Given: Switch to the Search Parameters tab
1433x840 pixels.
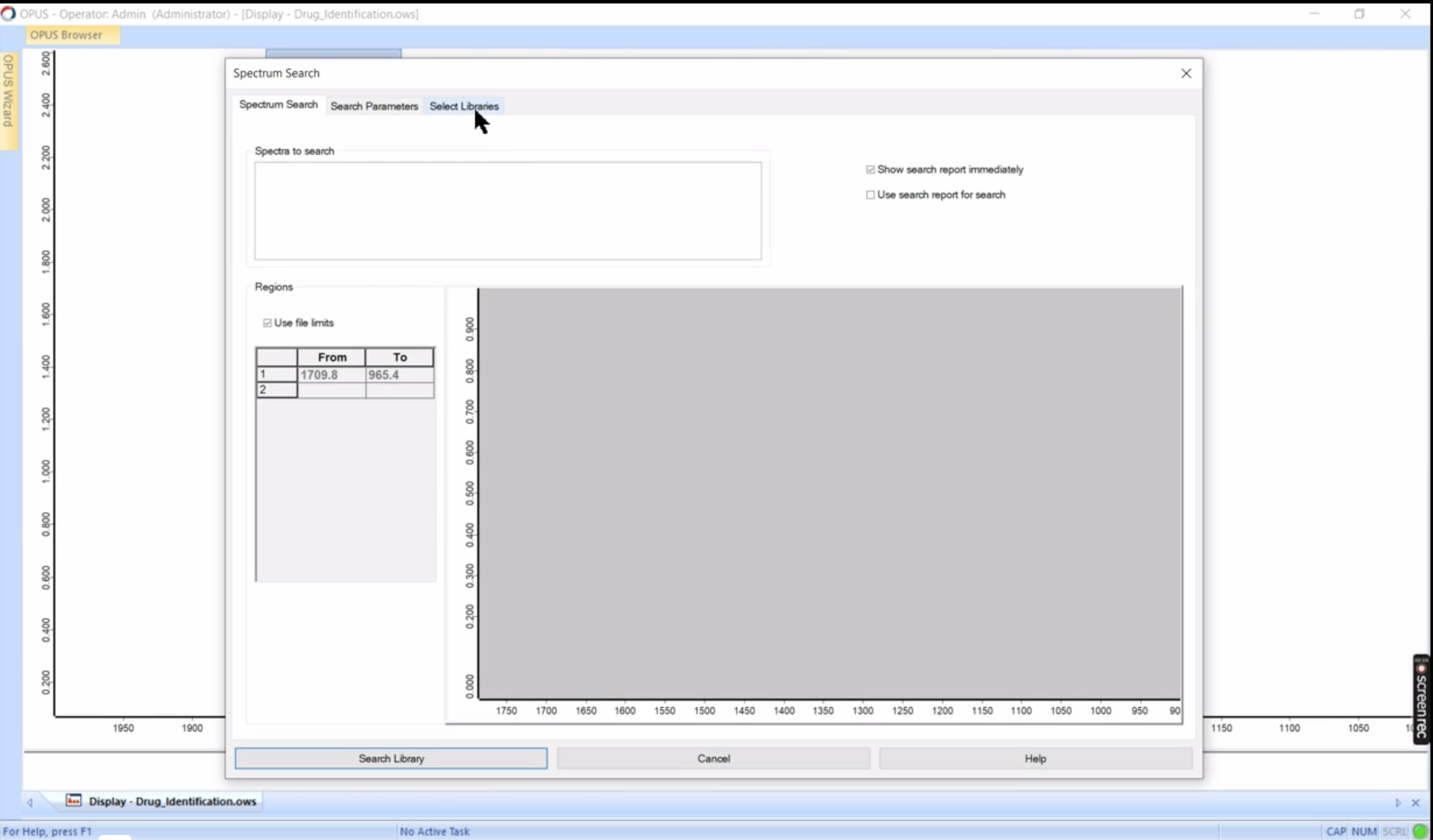Looking at the screenshot, I should point(374,106).
